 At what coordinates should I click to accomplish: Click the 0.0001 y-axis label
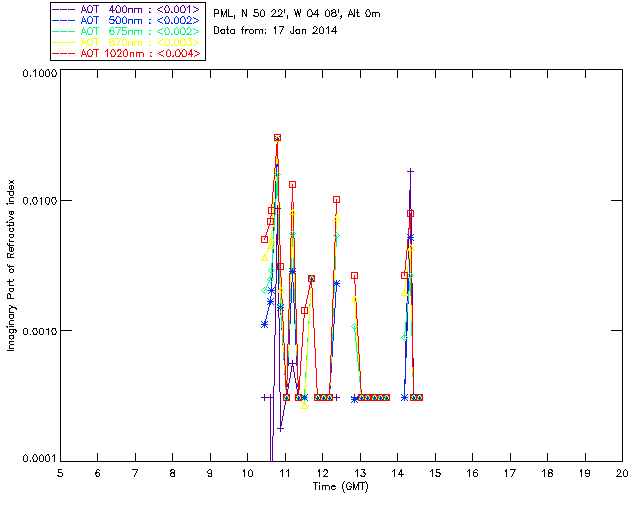click(x=39, y=458)
